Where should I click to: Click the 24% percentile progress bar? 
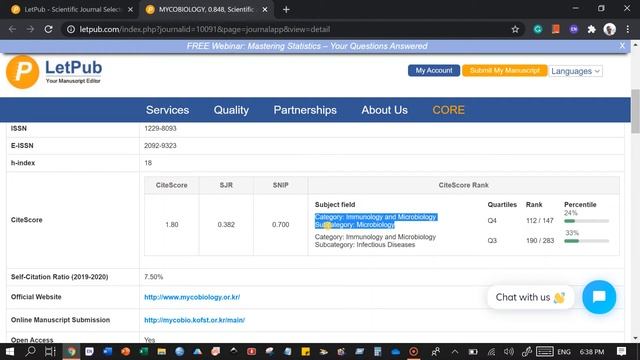587,221
